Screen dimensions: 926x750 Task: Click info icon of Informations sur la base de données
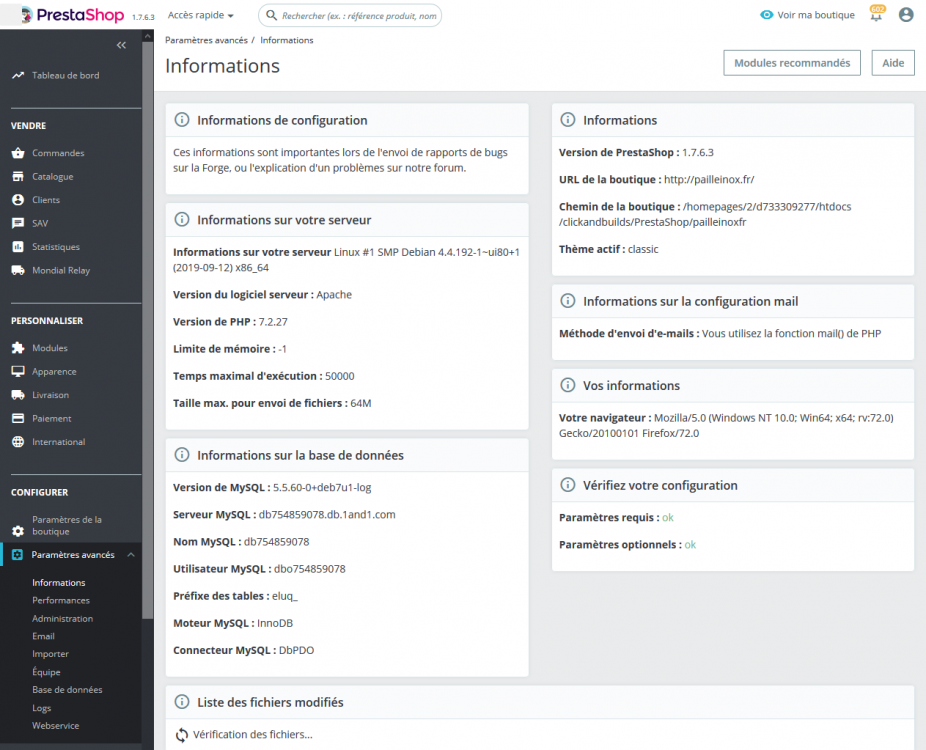[182, 455]
